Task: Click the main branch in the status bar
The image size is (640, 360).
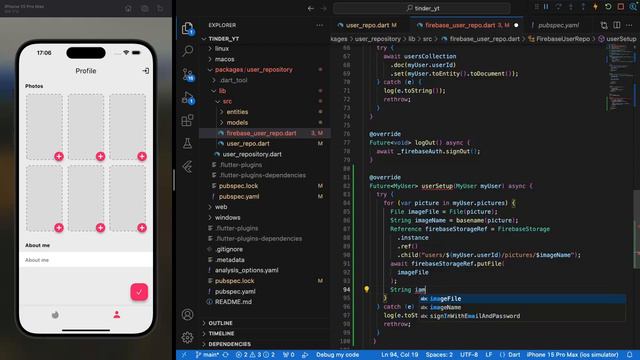Action: click(x=208, y=355)
